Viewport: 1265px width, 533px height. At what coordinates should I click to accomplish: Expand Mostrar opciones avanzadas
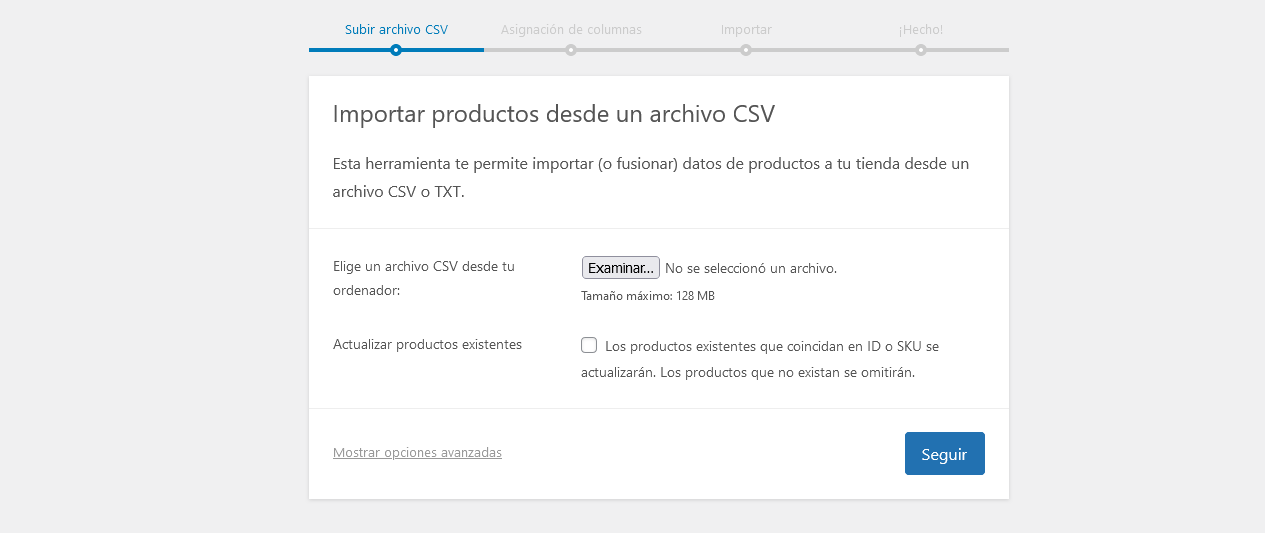point(417,453)
